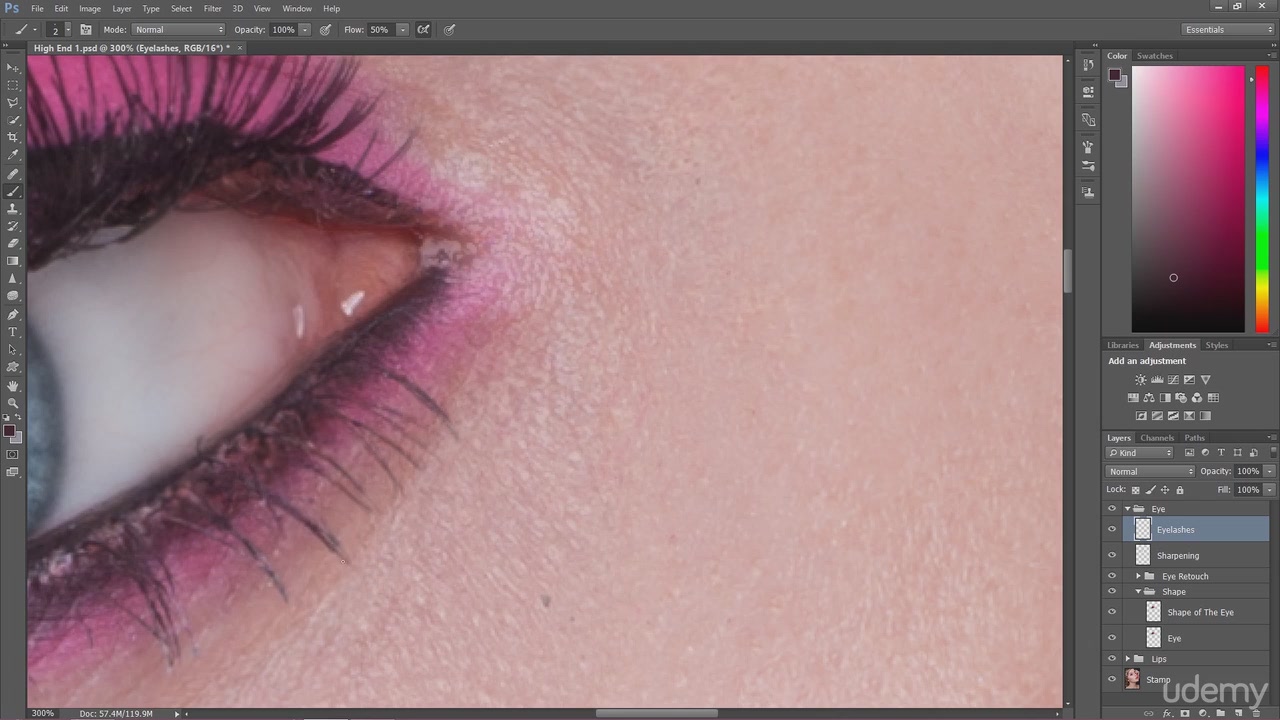Switch to the Styles tab
This screenshot has height=720, width=1280.
[x=1216, y=345]
